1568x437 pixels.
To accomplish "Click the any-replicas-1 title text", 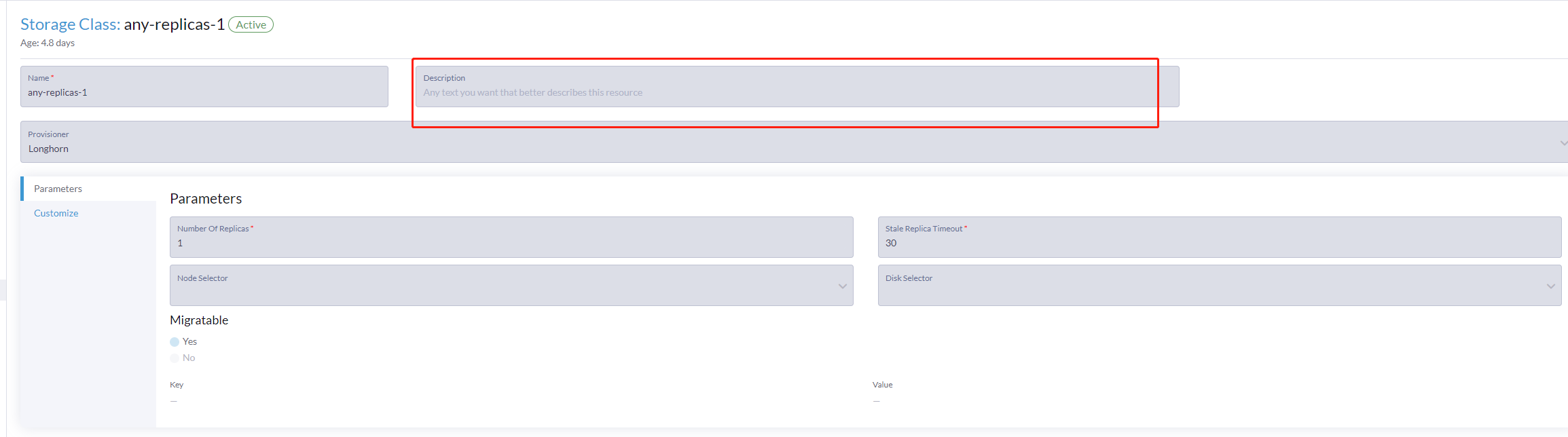I will point(174,24).
